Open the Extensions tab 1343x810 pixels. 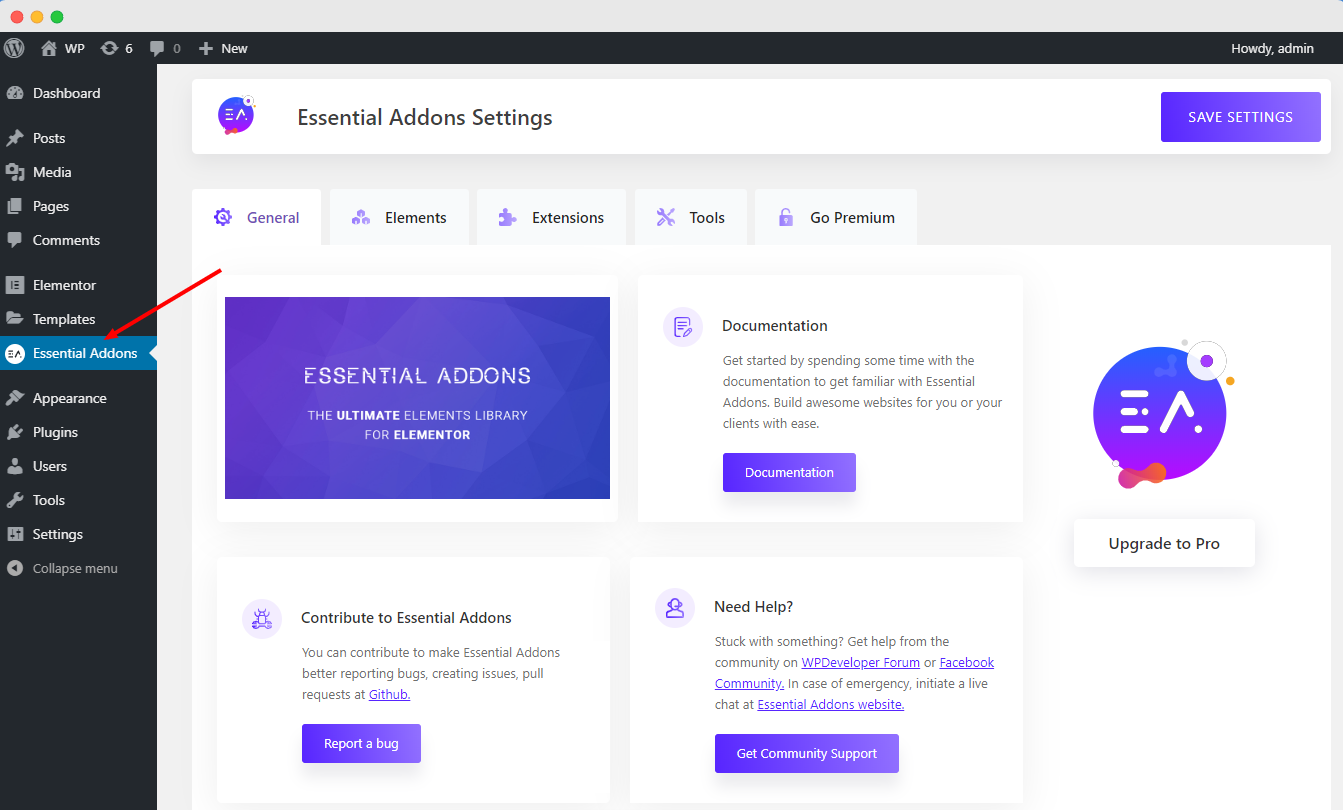click(551, 217)
